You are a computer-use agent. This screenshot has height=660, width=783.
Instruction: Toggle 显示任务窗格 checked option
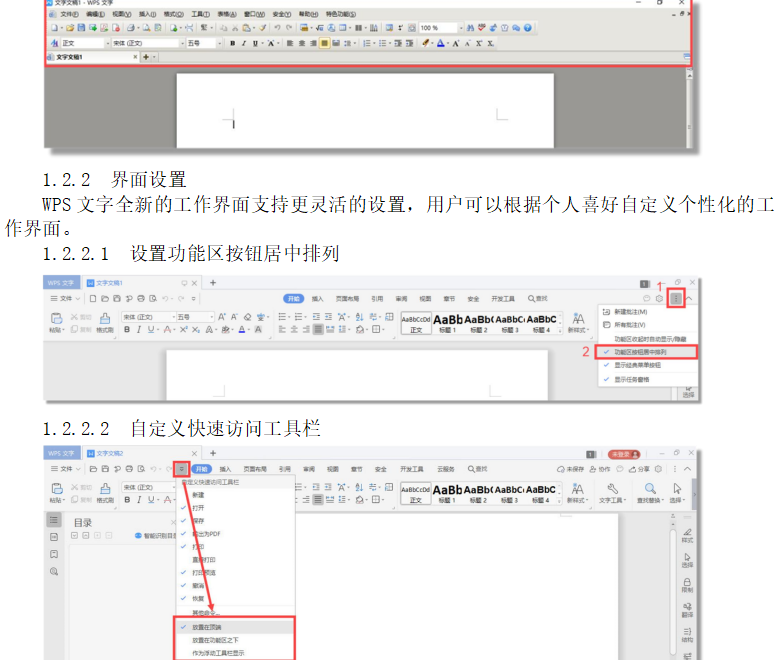(636, 379)
